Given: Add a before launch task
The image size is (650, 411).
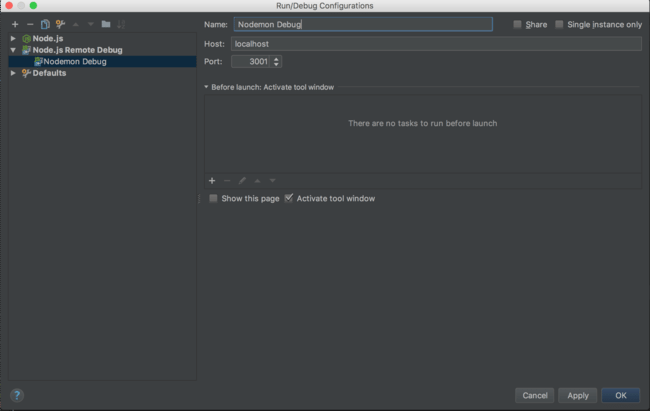Looking at the screenshot, I should (212, 181).
